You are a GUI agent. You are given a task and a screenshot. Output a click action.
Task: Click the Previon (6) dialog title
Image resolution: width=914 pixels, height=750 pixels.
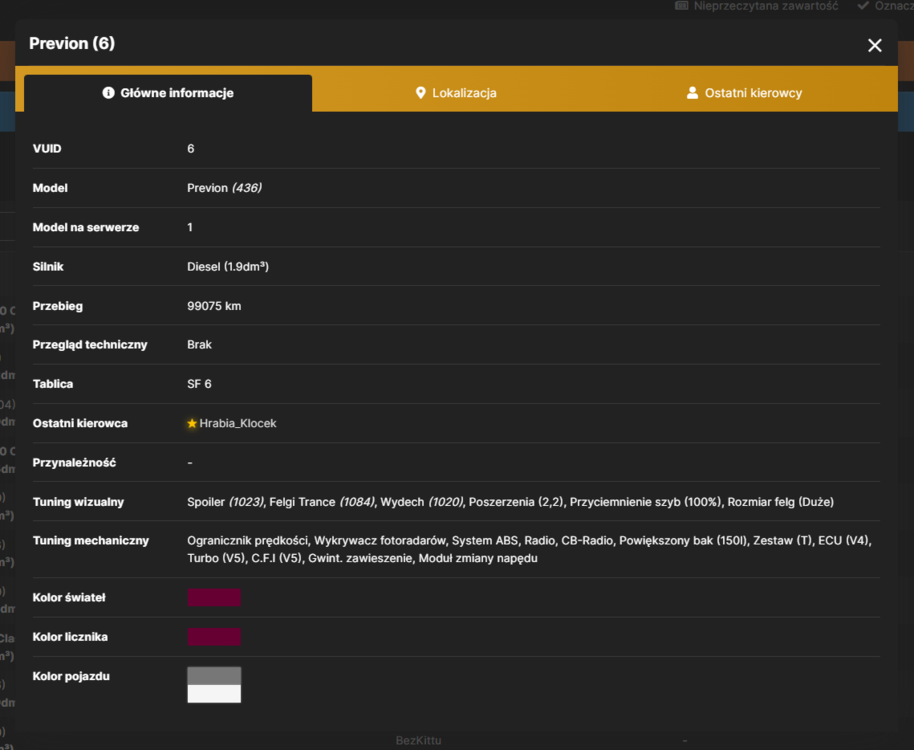coord(72,44)
